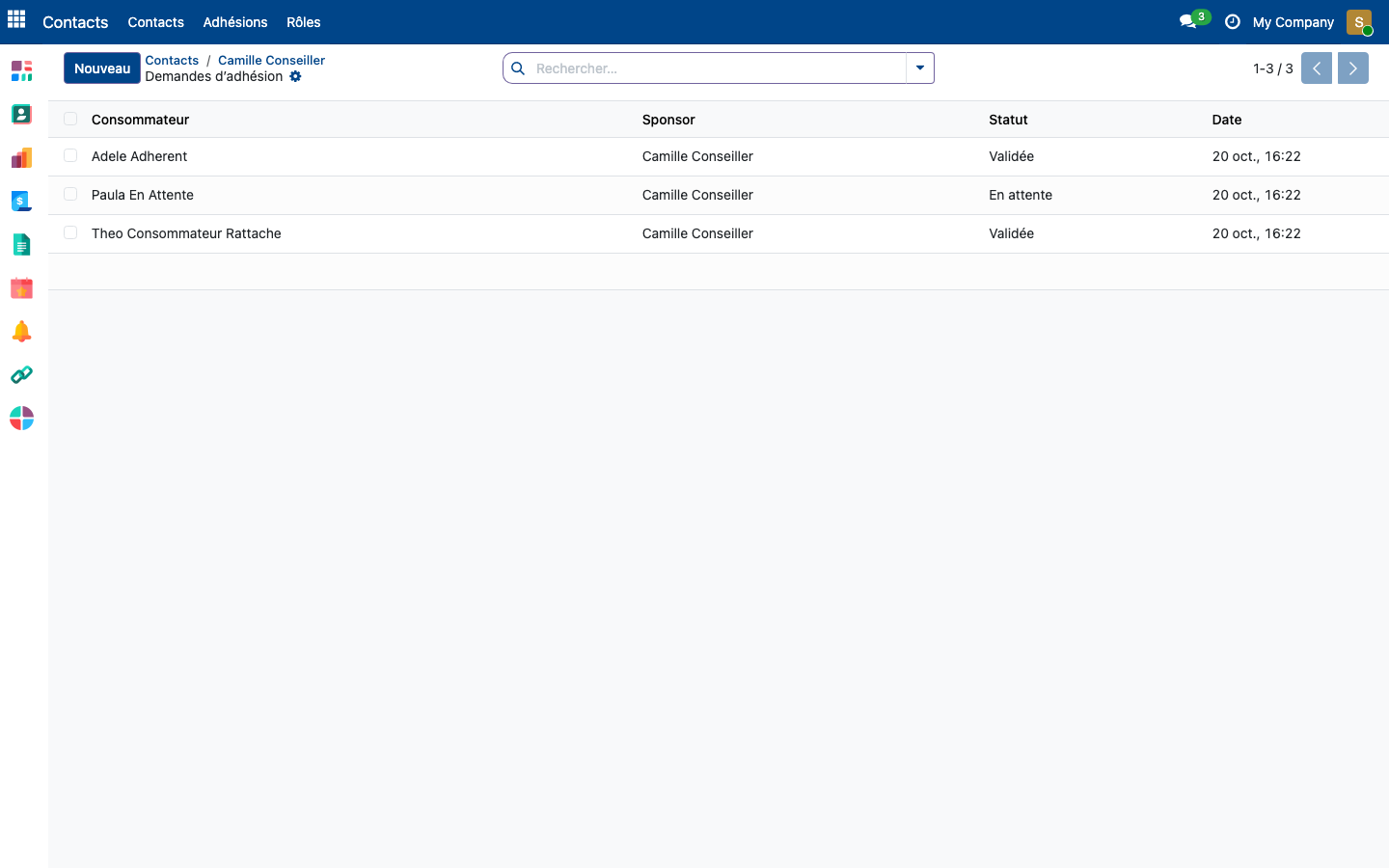1389x868 pixels.
Task: Go to the next page of records
Action: coord(1353,68)
